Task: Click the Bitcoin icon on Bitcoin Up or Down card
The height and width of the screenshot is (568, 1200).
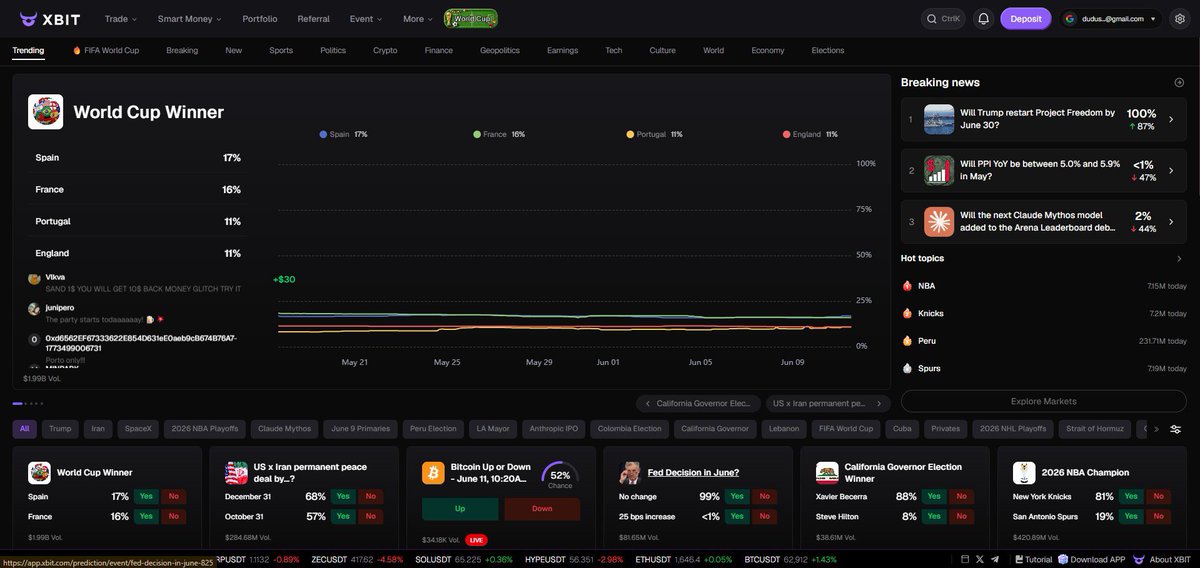Action: (433, 472)
